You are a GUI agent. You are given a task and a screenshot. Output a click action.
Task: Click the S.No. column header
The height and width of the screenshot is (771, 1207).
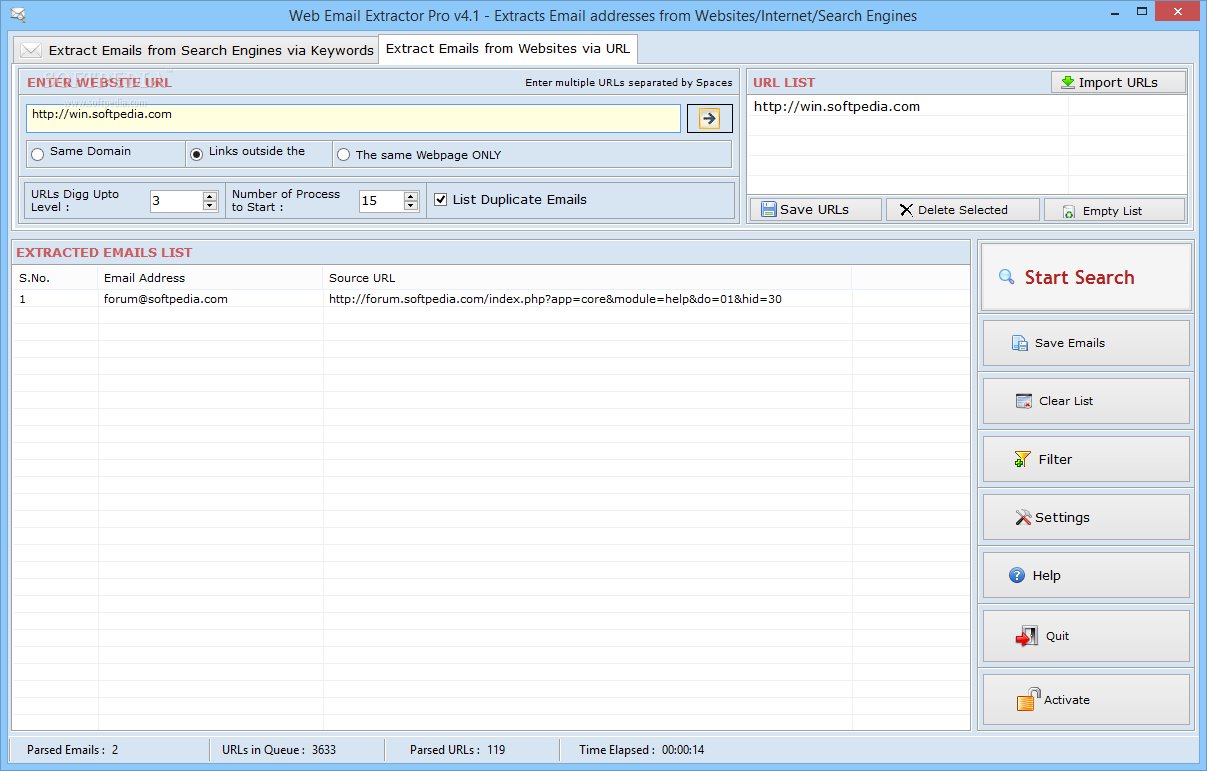click(x=55, y=278)
